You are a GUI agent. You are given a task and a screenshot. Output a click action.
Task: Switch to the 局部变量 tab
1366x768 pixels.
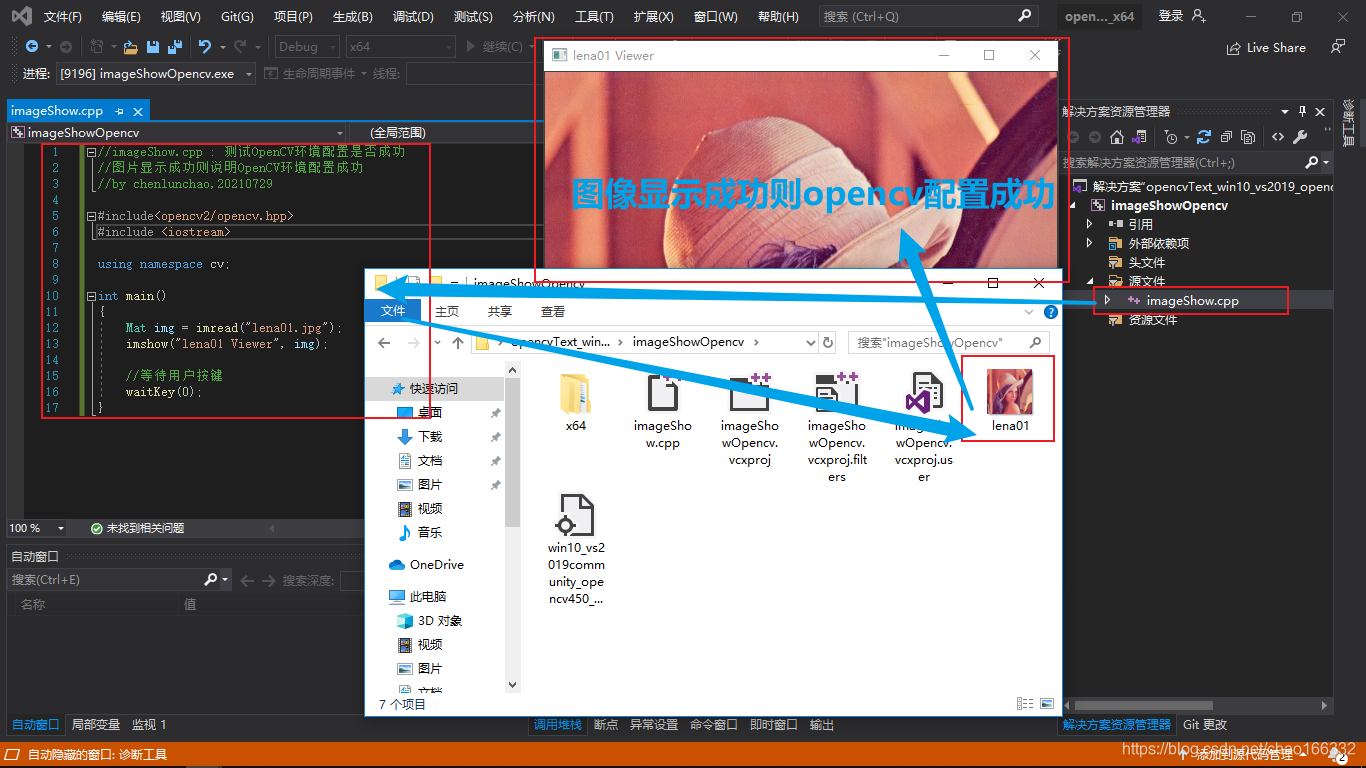click(x=96, y=725)
